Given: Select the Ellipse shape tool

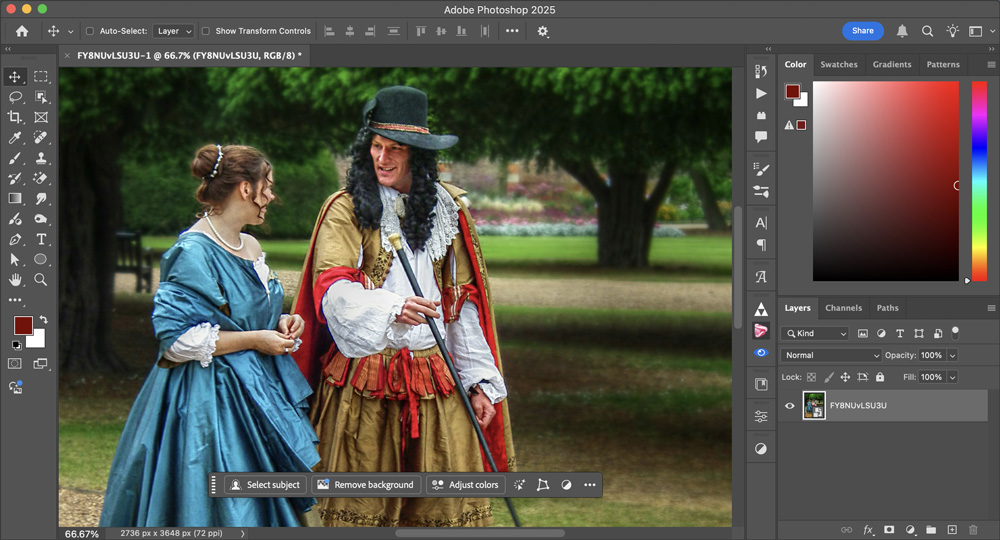Looking at the screenshot, I should coord(41,259).
